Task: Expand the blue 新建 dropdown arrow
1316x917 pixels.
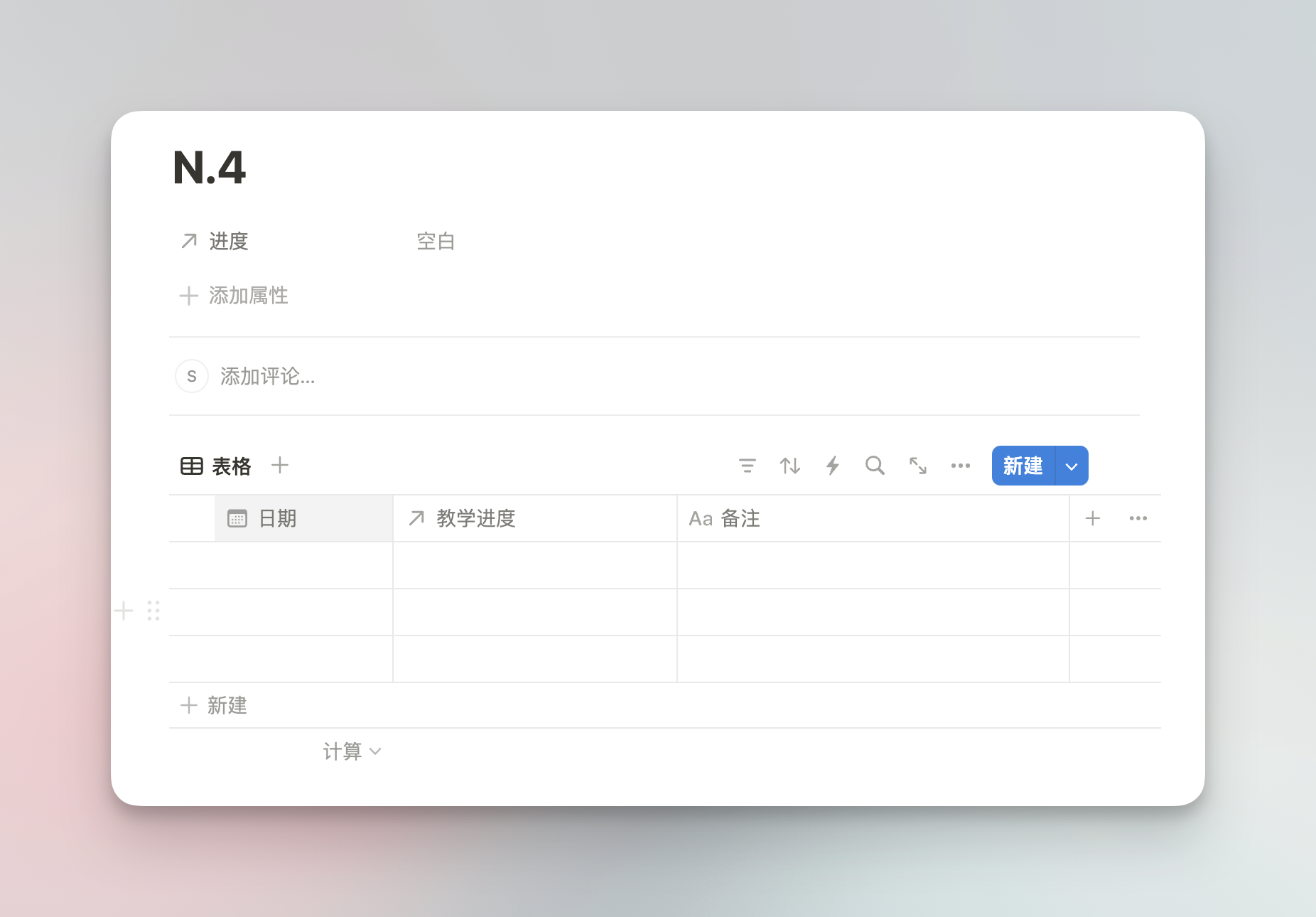Action: coord(1072,466)
